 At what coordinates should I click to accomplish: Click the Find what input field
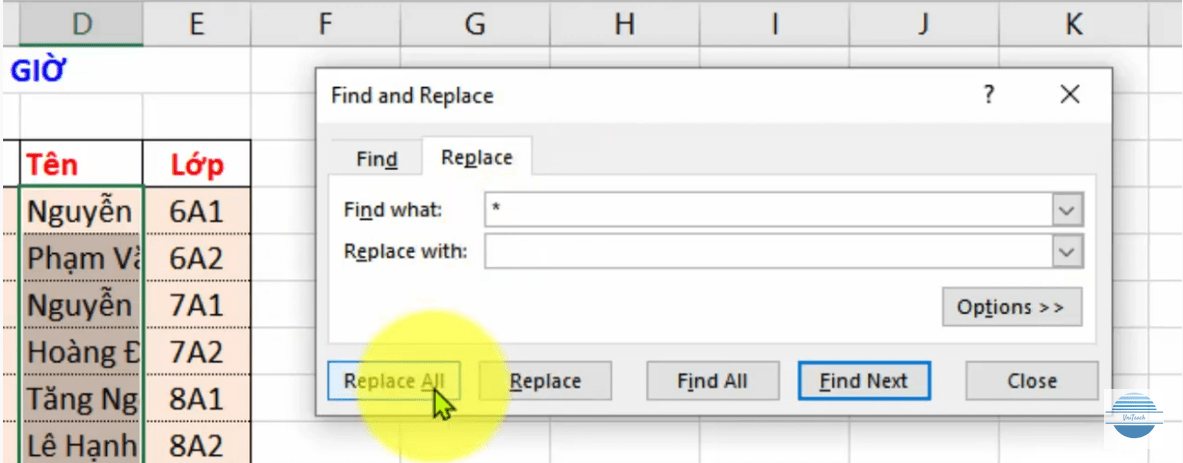[x=770, y=210]
